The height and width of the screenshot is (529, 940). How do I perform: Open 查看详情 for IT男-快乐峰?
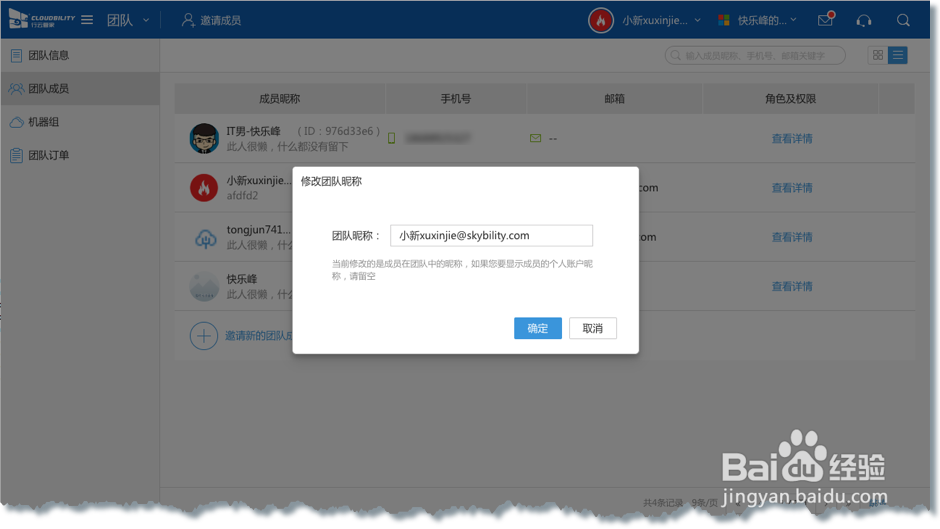[x=792, y=139]
